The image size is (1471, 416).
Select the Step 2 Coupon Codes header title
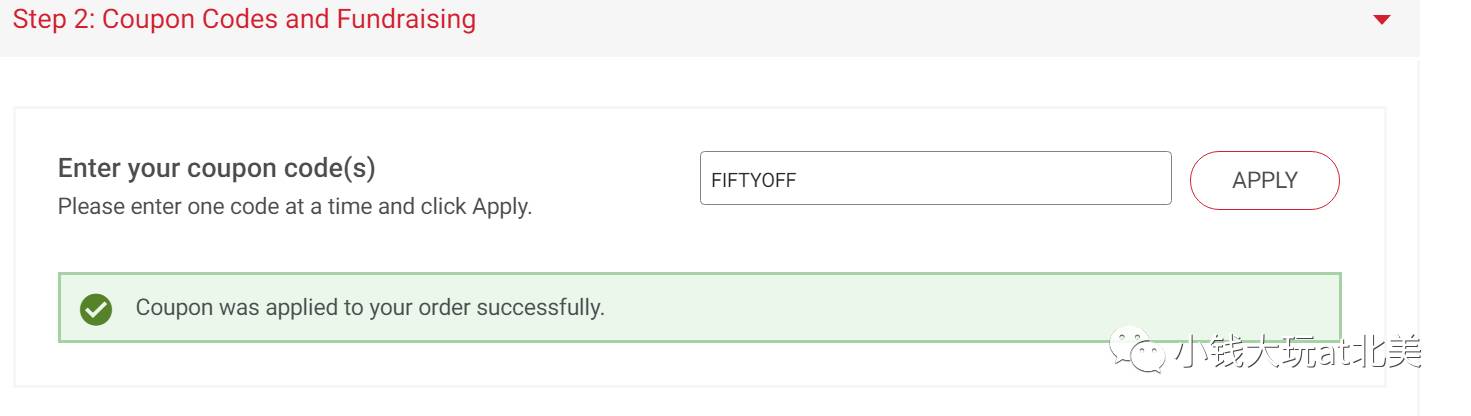point(244,19)
